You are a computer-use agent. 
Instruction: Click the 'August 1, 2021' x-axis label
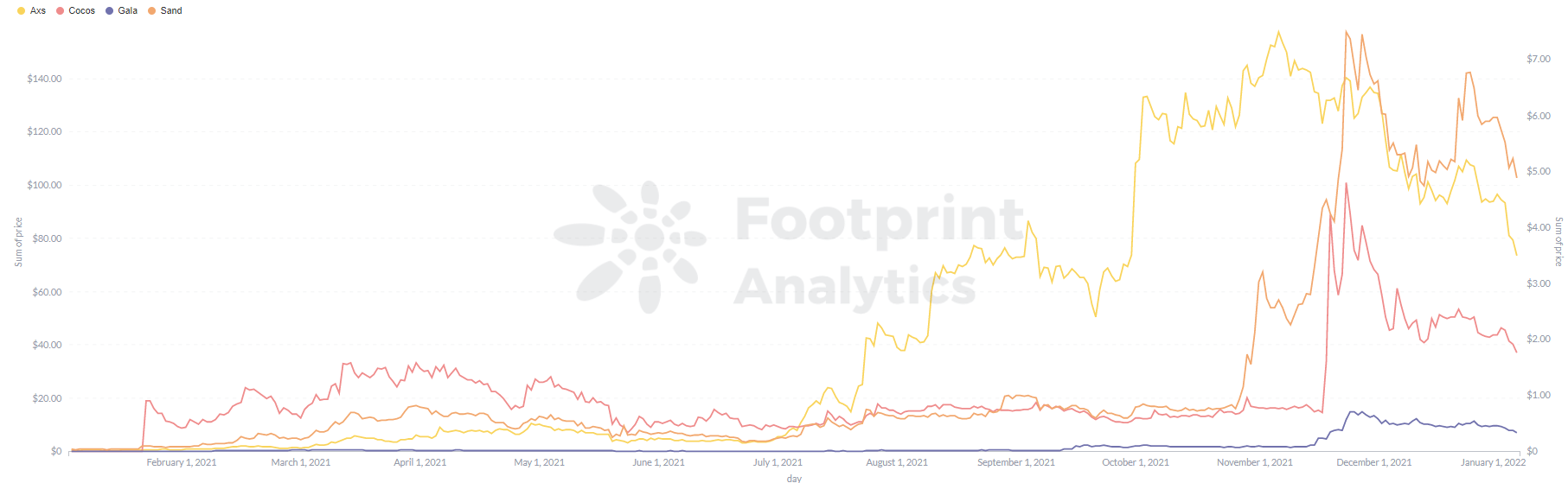point(897,463)
